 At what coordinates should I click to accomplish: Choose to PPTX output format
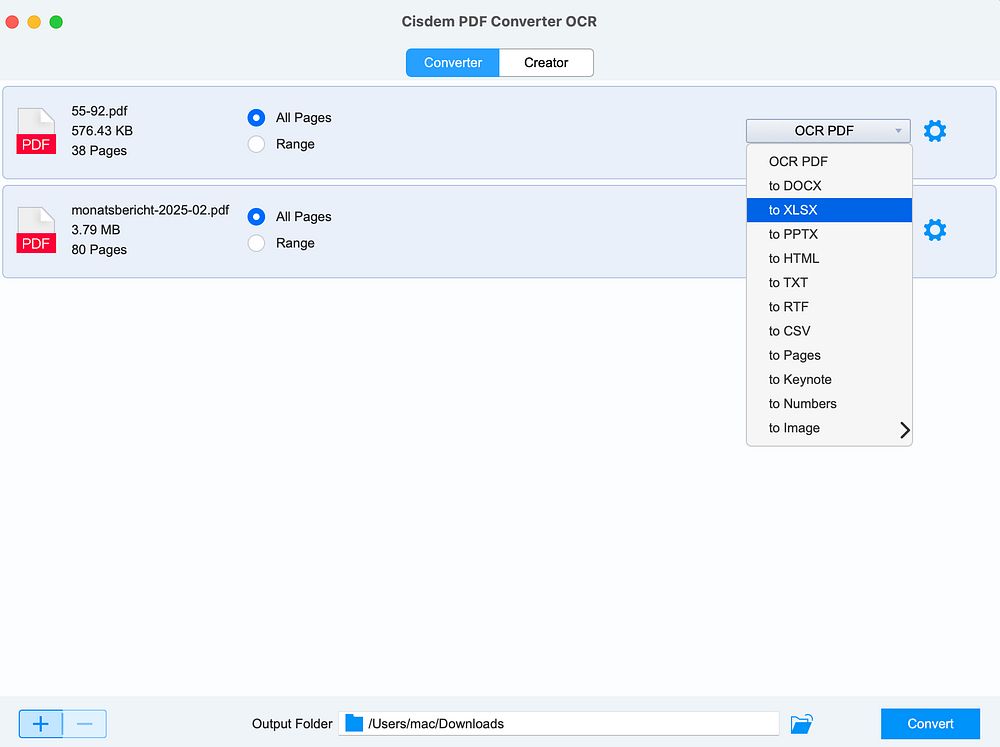click(829, 234)
